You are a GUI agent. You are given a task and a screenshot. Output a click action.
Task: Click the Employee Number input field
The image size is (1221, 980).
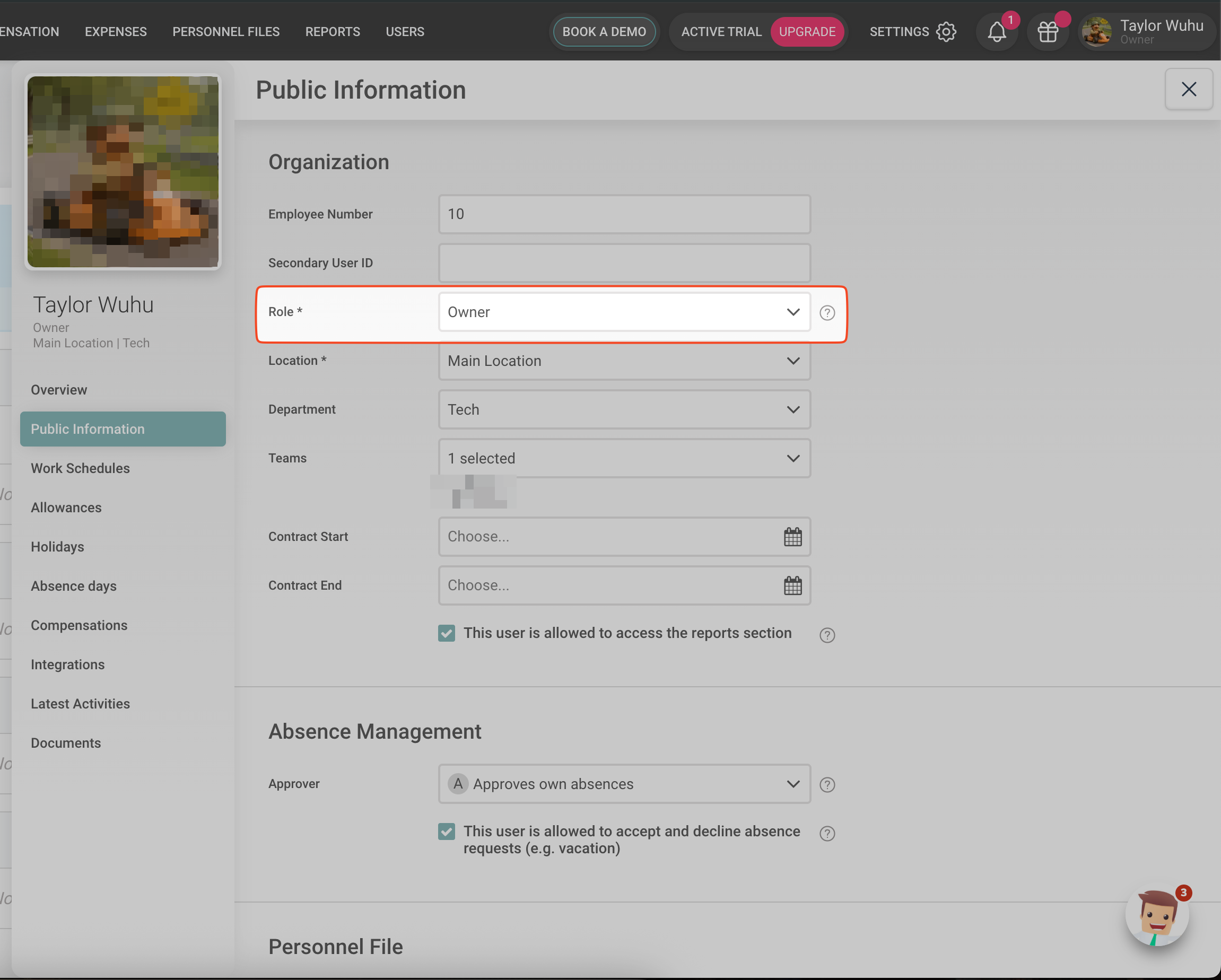tap(624, 214)
